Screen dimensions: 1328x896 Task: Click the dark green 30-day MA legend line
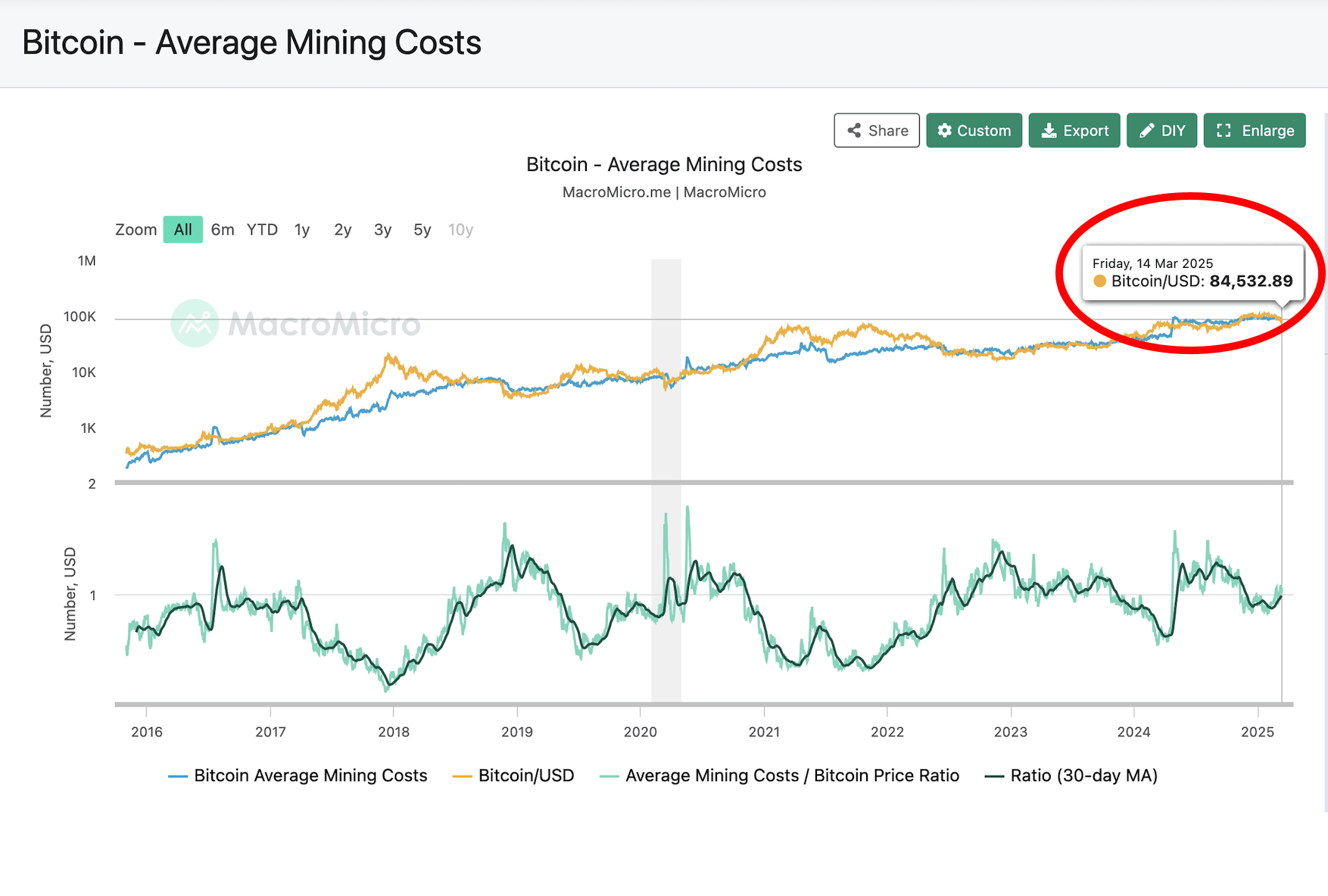994,776
